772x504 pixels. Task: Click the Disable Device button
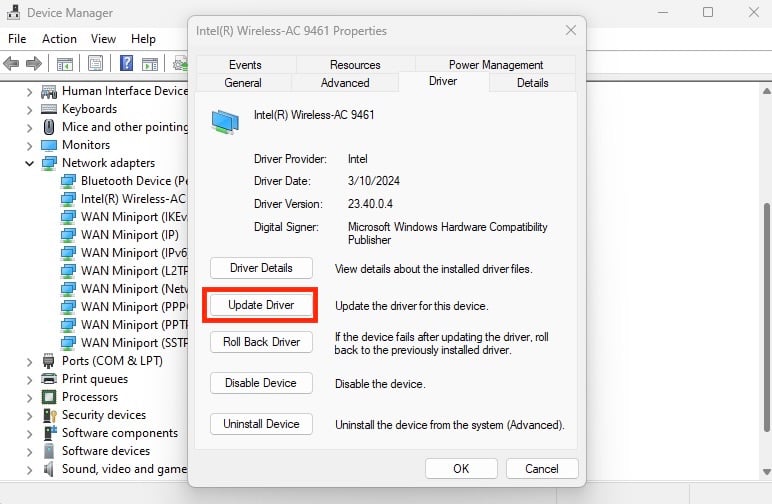[261, 383]
